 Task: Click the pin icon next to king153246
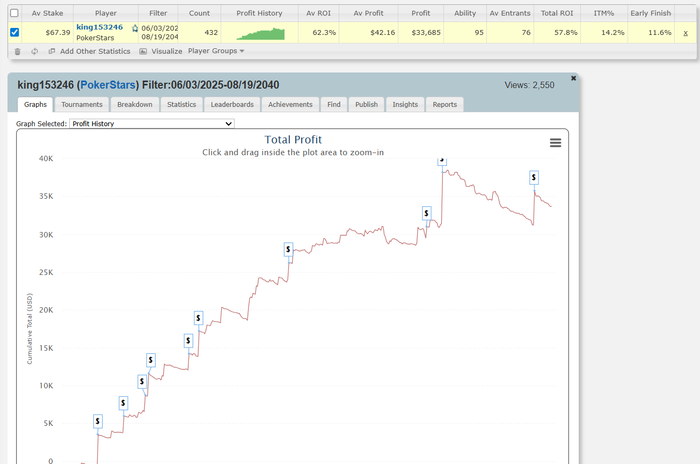coord(135,28)
